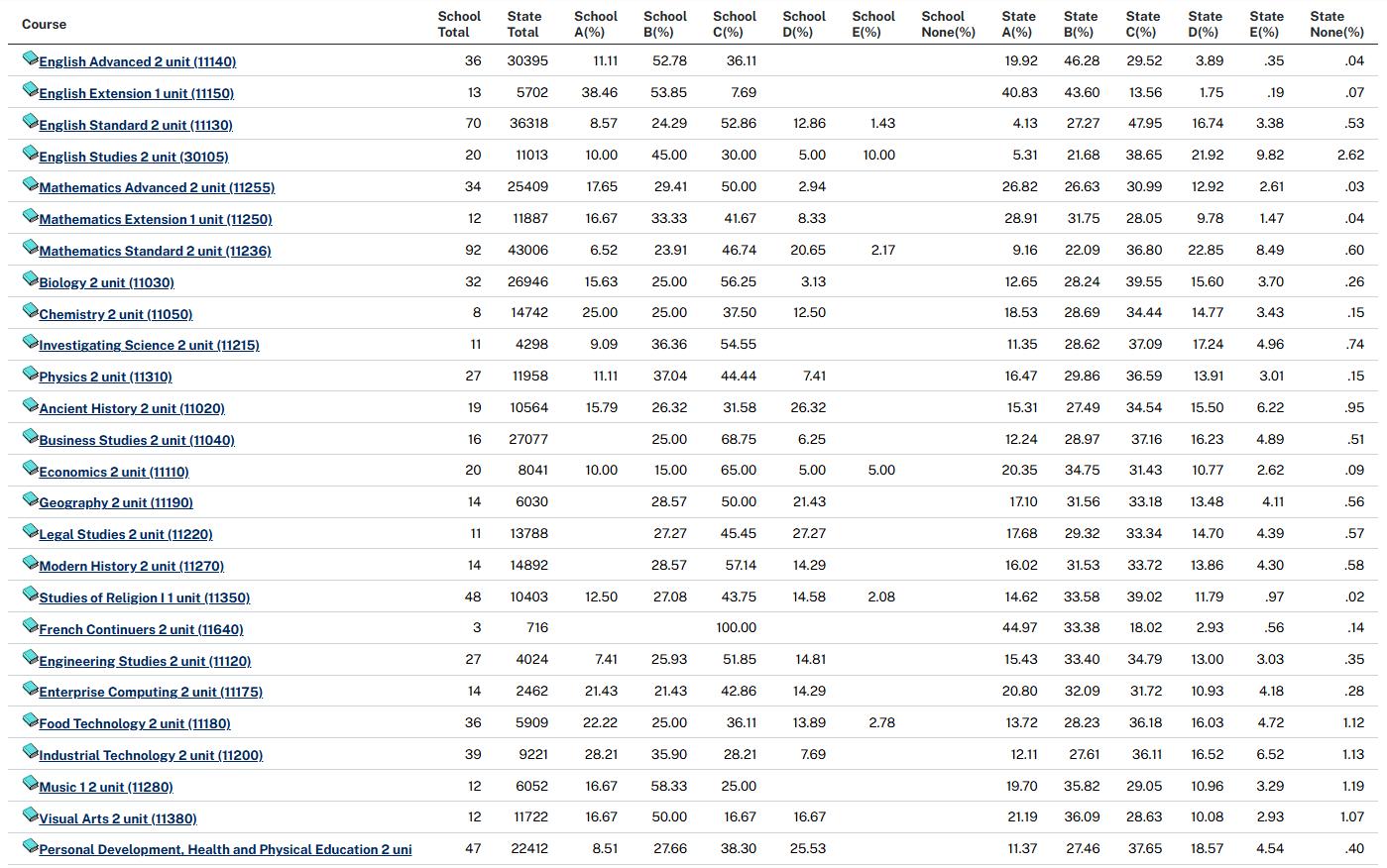1387x868 pixels.
Task: Click the book icon beside French Continuers
Action: click(x=30, y=627)
